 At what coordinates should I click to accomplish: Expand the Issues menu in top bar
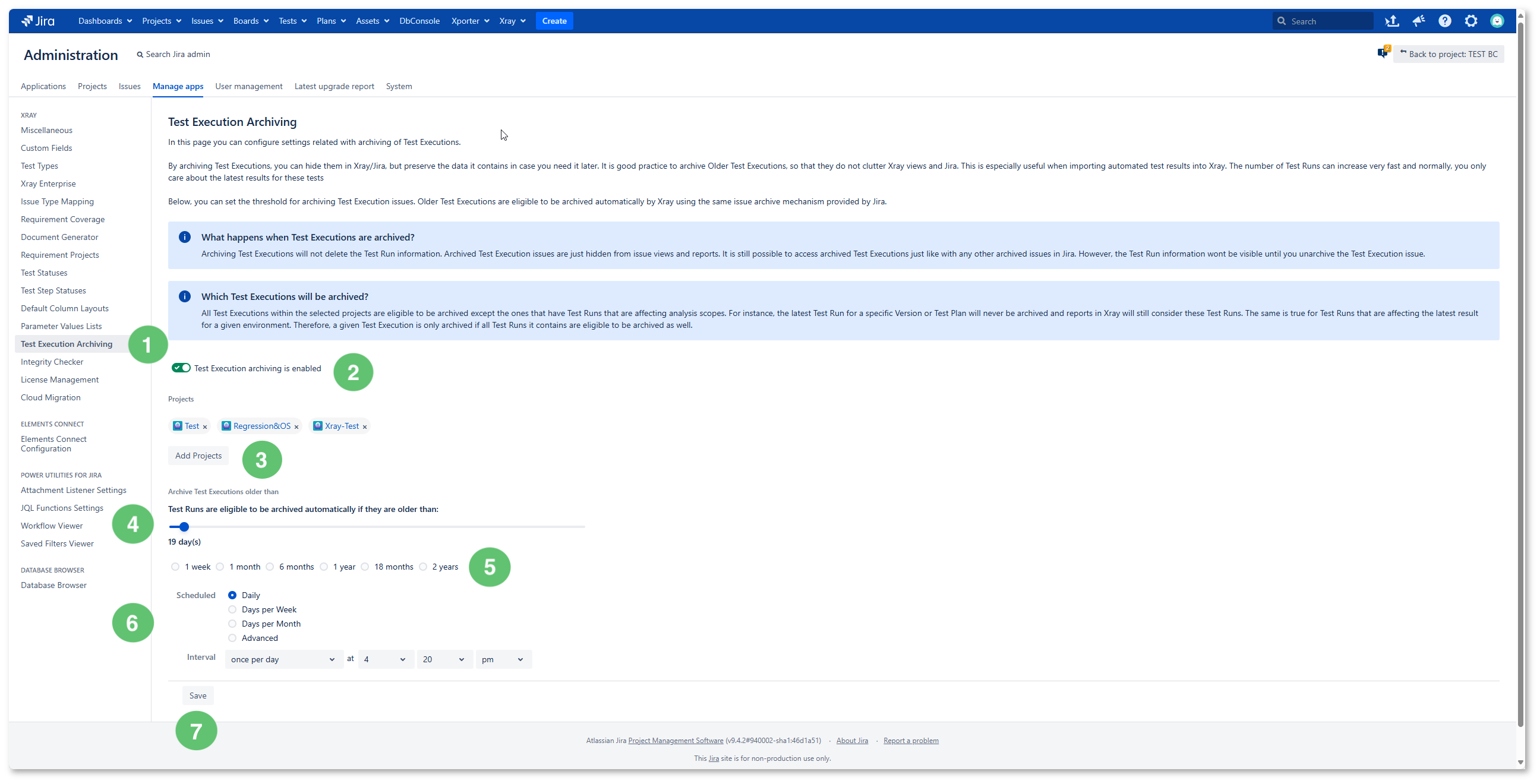point(207,21)
